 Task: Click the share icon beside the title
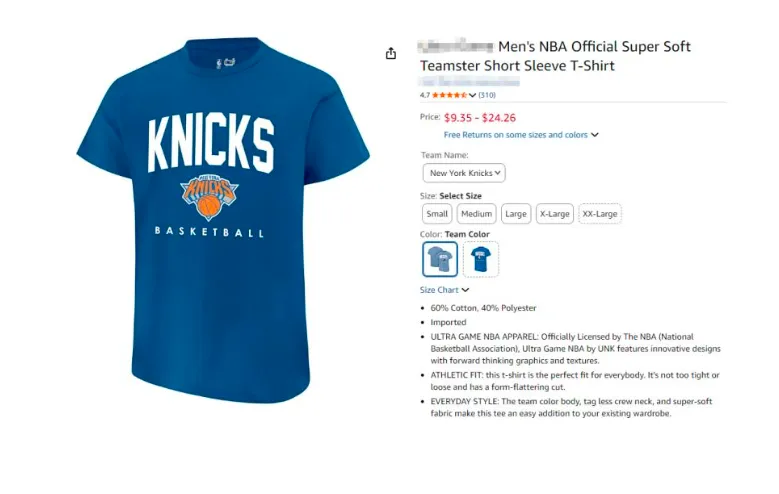coord(391,53)
